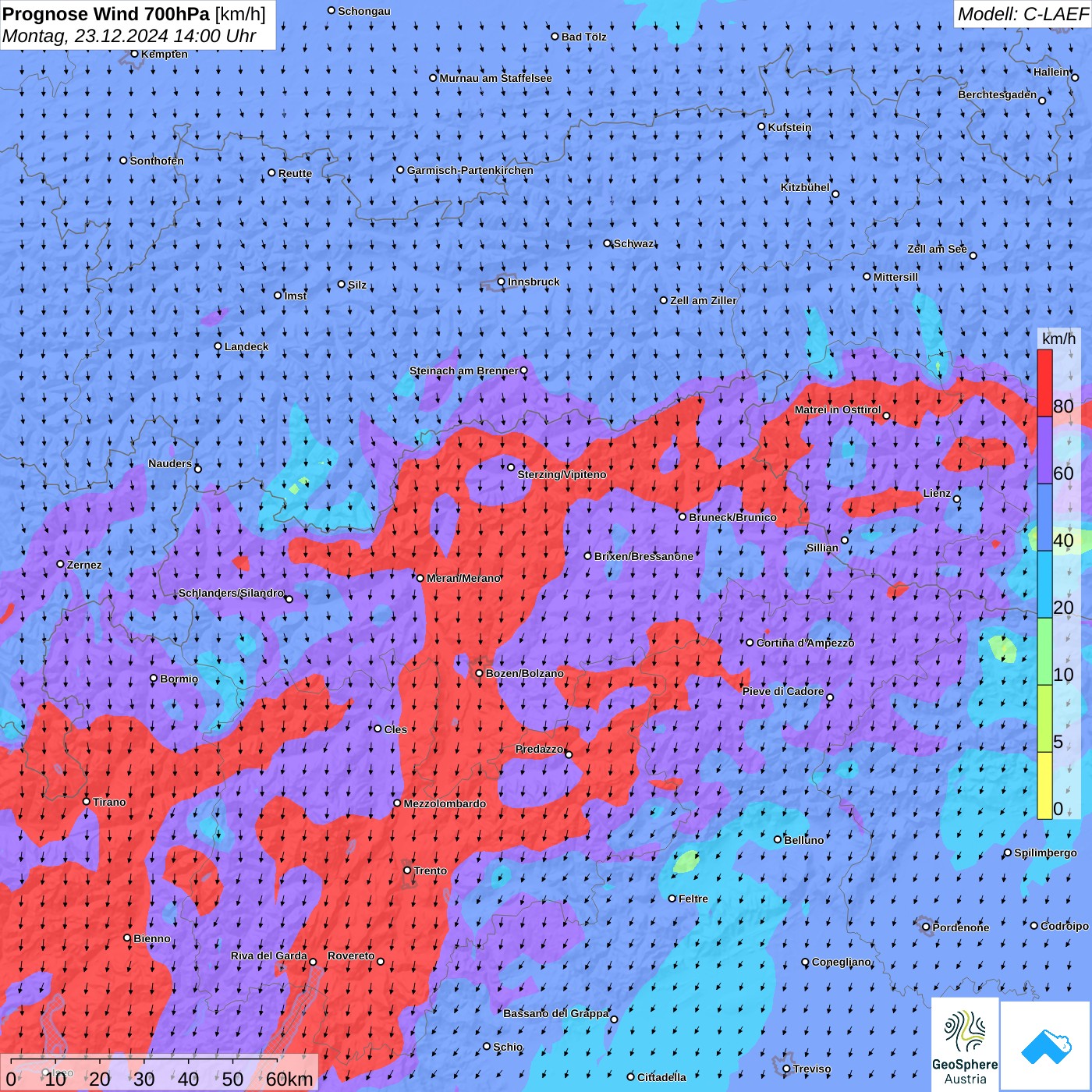Image resolution: width=1092 pixels, height=1092 pixels.
Task: Click the Bruneck/Brunico marker
Action: 682,516
